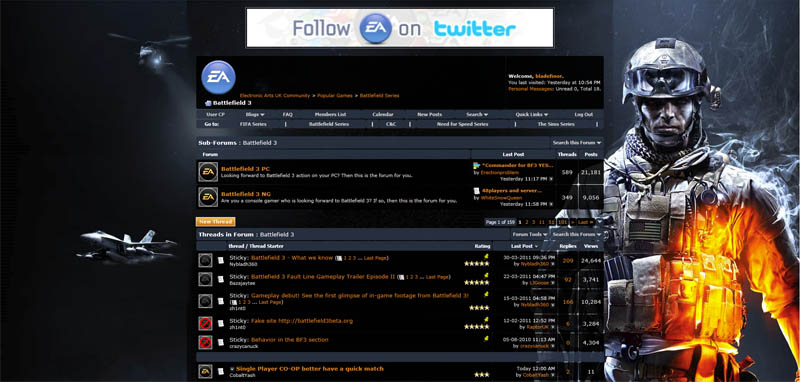Expand the Forum Tools dropdown
The width and height of the screenshot is (800, 382).
pyautogui.click(x=530, y=234)
